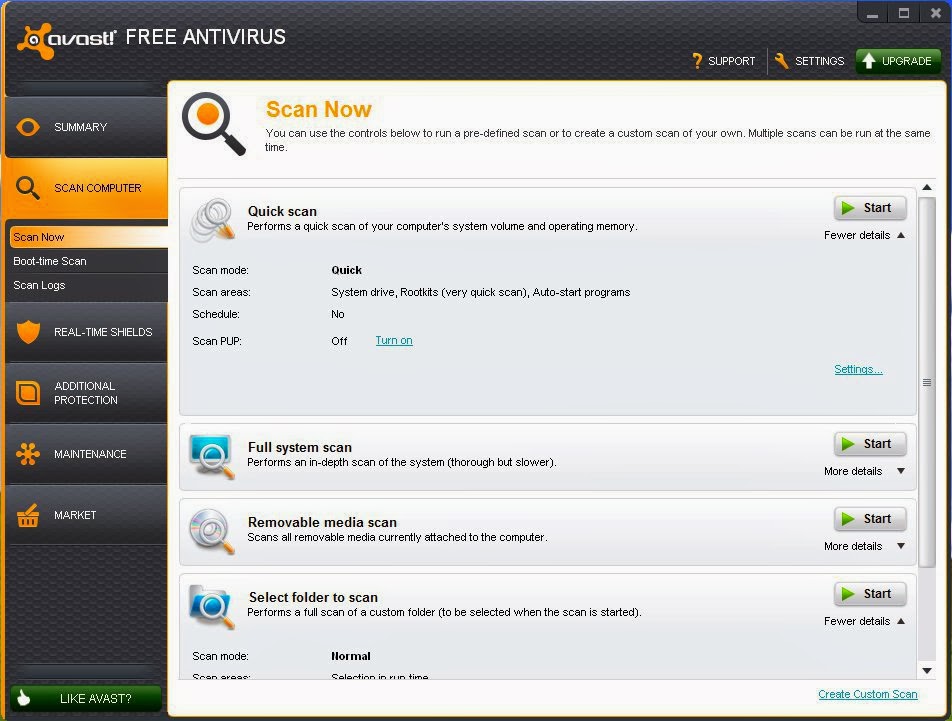Click the scrollbar down arrow
Image resolution: width=952 pixels, height=721 pixels.
click(x=928, y=672)
